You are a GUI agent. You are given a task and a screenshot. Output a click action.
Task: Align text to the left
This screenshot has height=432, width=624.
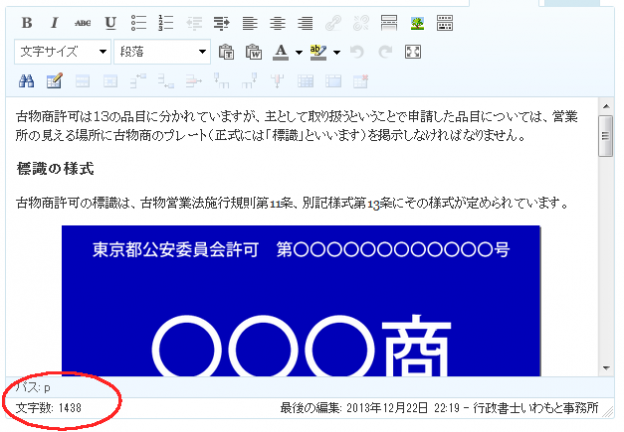tap(250, 23)
